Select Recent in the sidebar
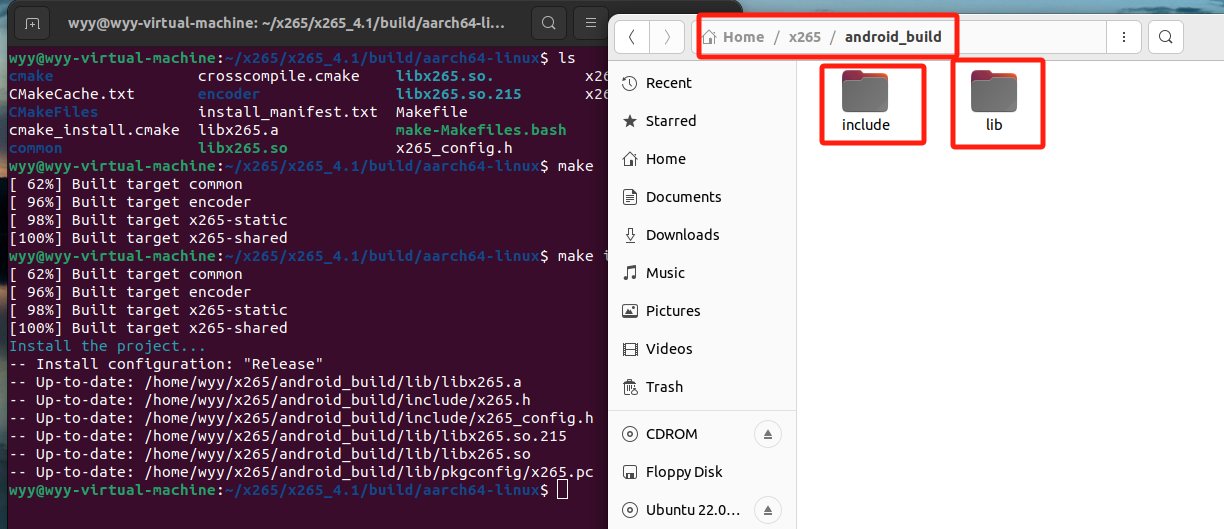This screenshot has height=529, width=1224. [x=668, y=83]
